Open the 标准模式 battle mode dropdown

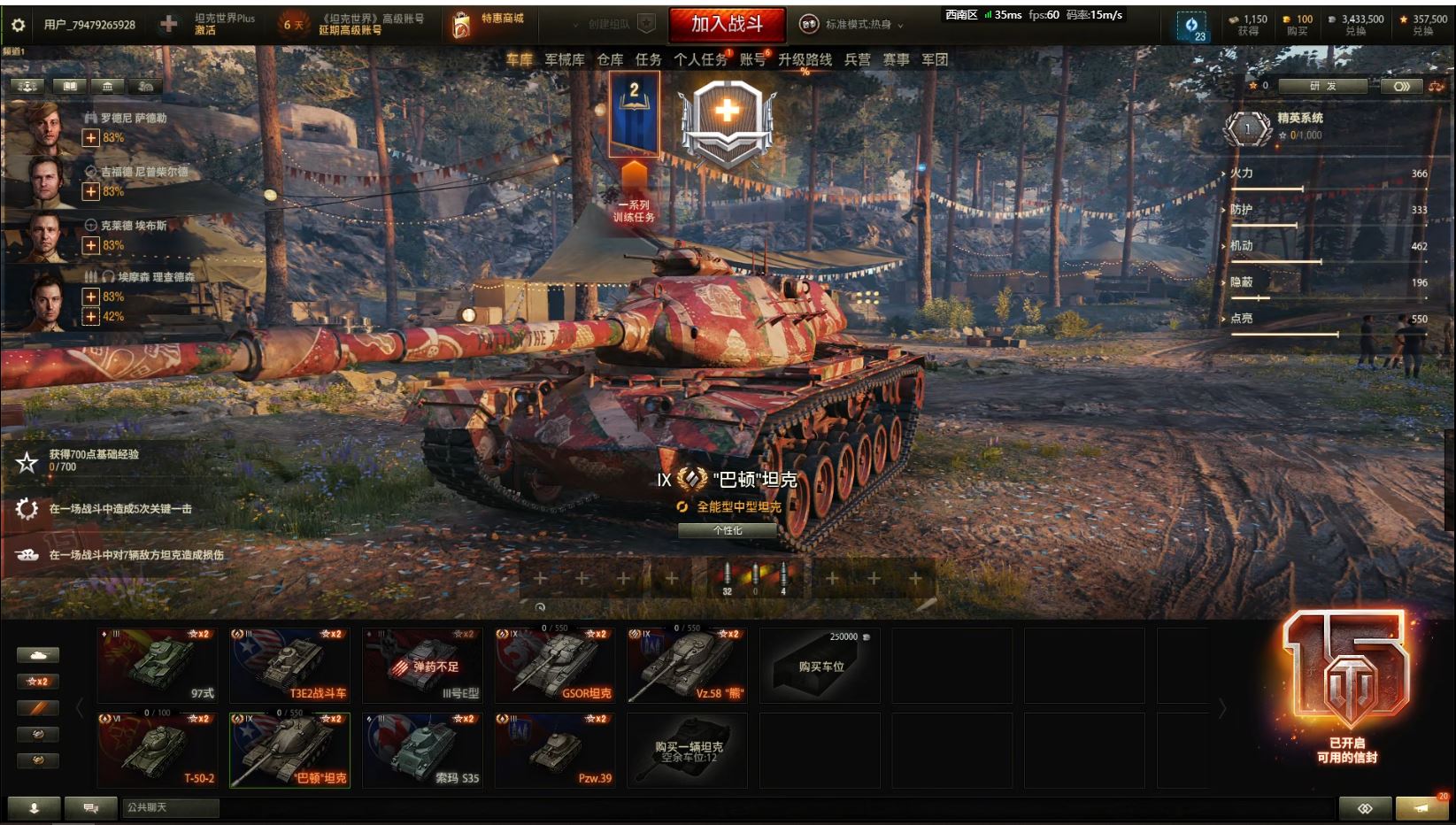click(852, 25)
